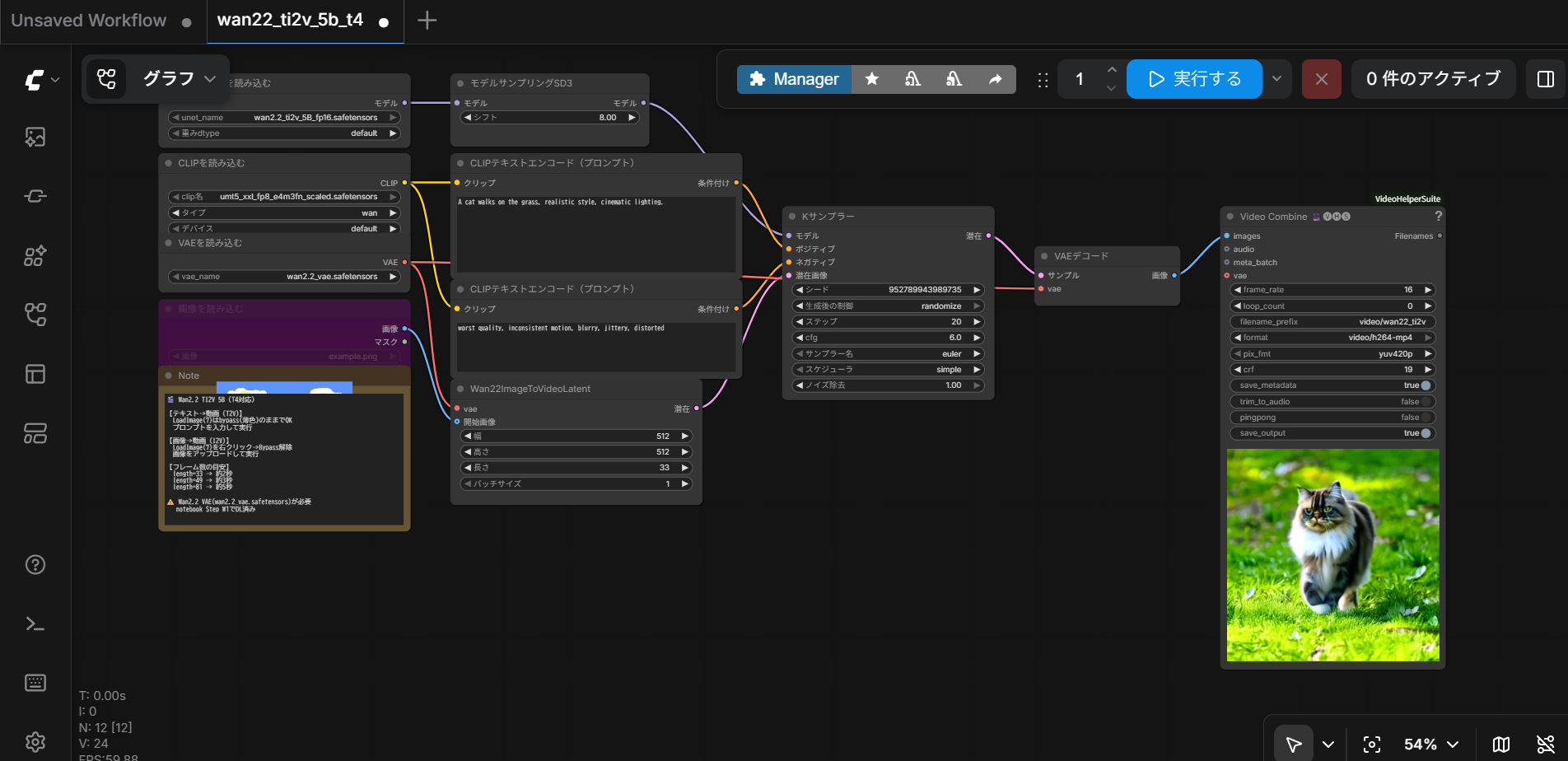The width and height of the screenshot is (1568, 761).
Task: Open the Manager button
Action: (794, 79)
